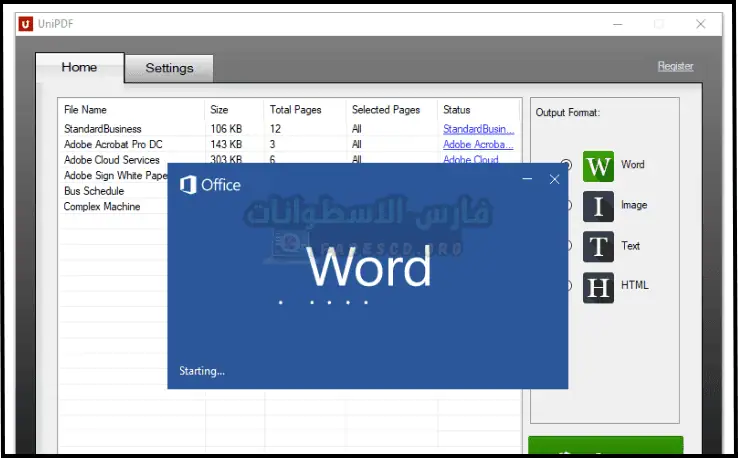Minimize the Word splash screen
738x458 pixels.
coord(527,180)
